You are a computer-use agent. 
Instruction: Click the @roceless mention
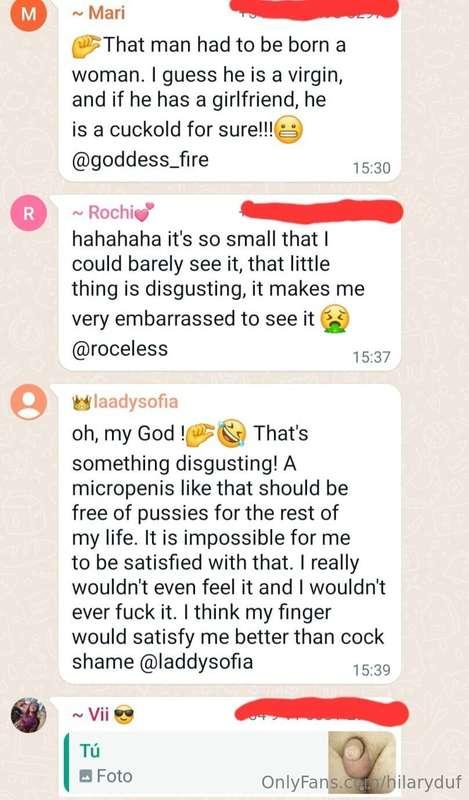(120, 349)
